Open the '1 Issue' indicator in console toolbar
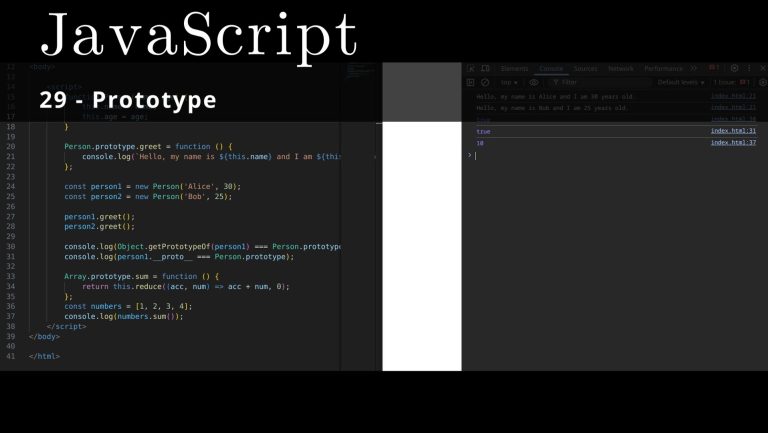The height and width of the screenshot is (433, 768). point(731,82)
